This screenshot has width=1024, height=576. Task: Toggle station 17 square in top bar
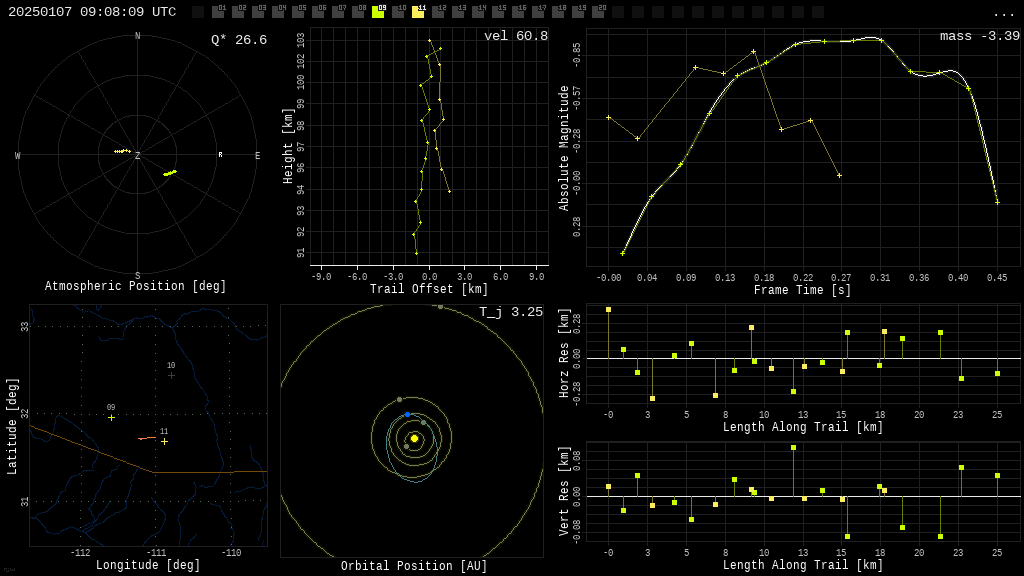[x=537, y=12]
